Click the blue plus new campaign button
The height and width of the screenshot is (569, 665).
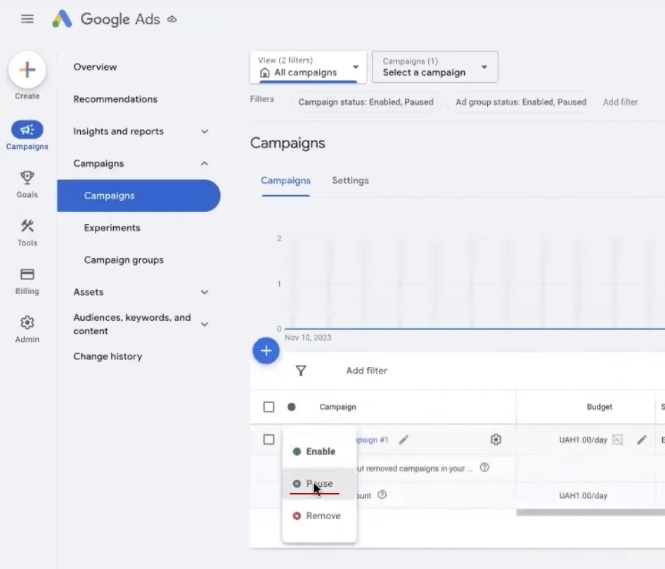[x=266, y=351]
